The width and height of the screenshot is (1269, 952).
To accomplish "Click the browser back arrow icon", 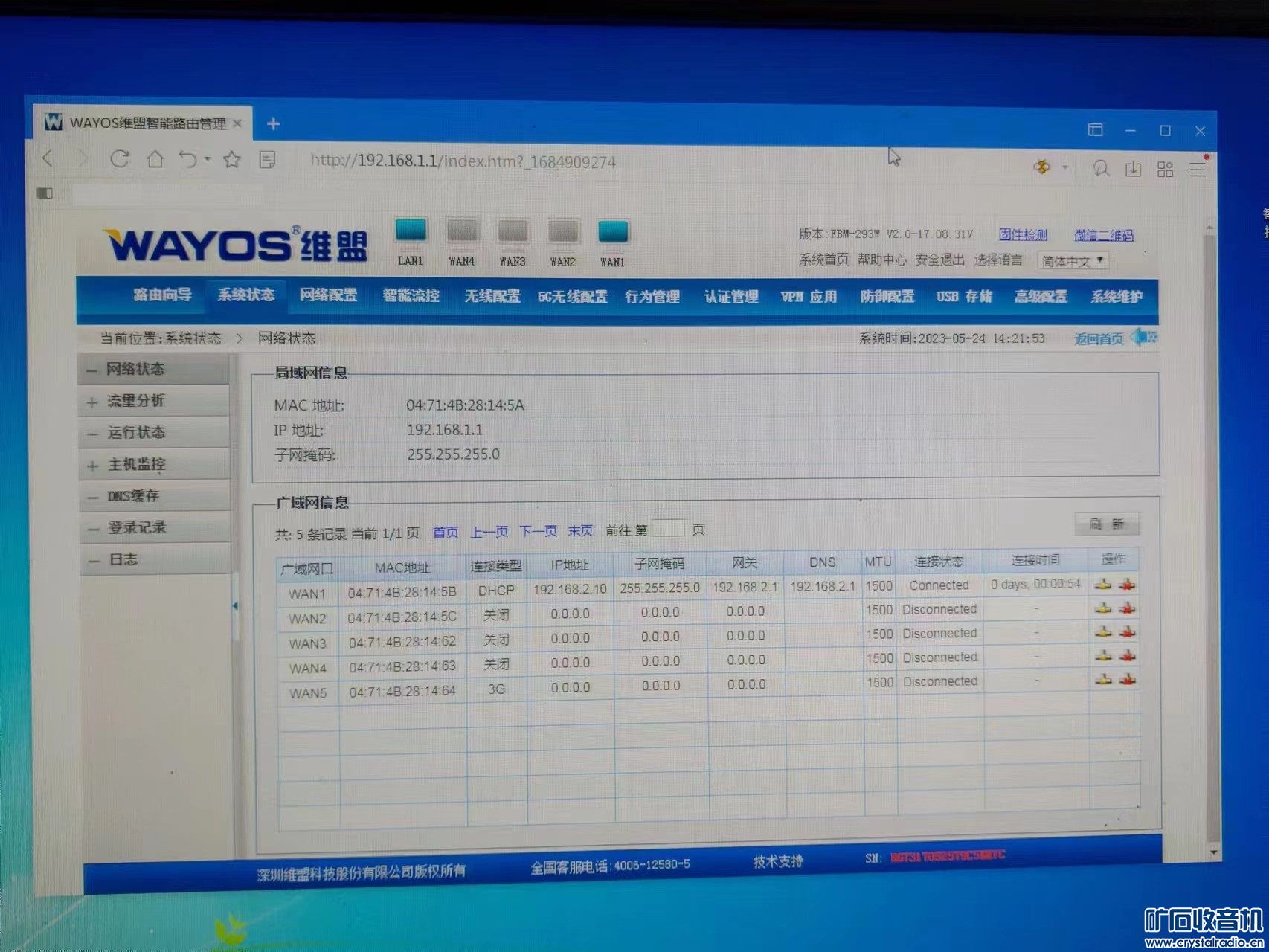I will tap(47, 159).
